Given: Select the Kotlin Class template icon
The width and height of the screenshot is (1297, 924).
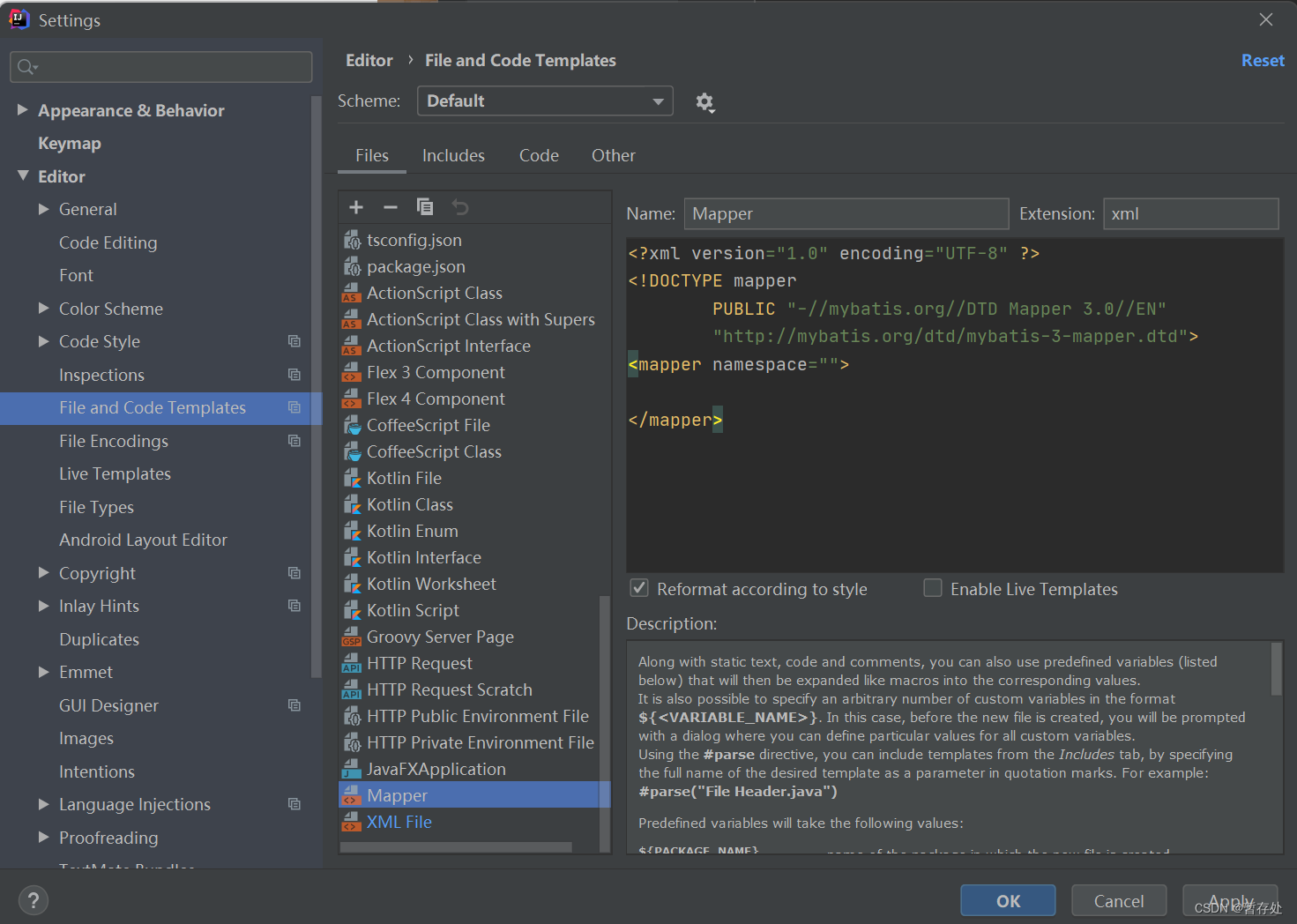Looking at the screenshot, I should 352,505.
